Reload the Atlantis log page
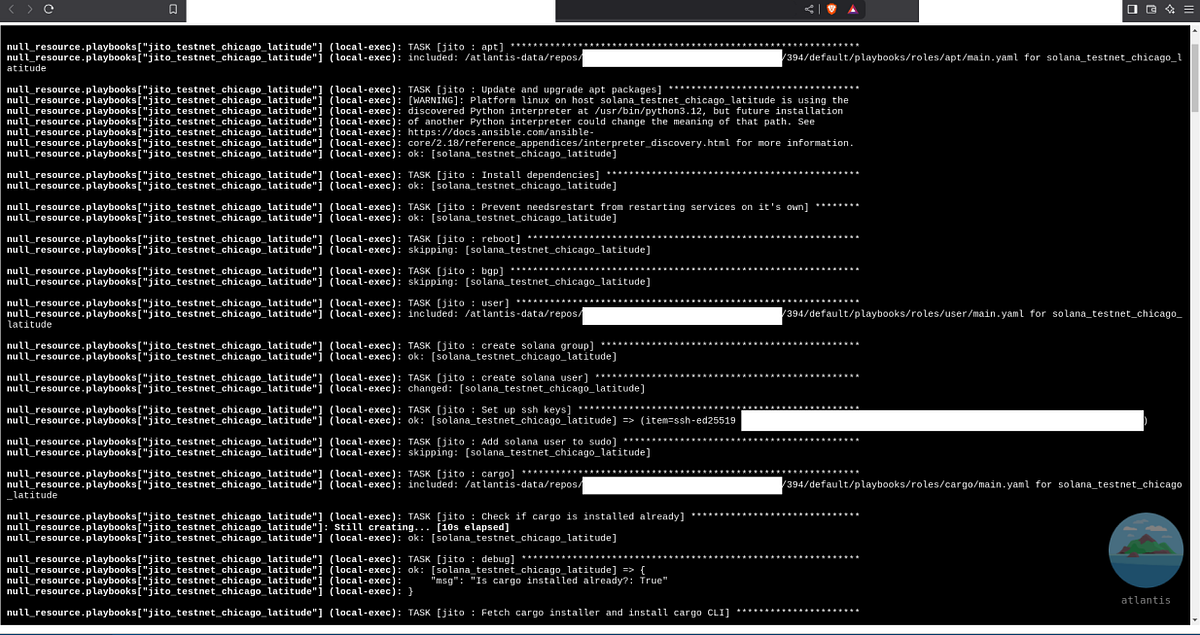This screenshot has height=635, width=1200. (48, 9)
